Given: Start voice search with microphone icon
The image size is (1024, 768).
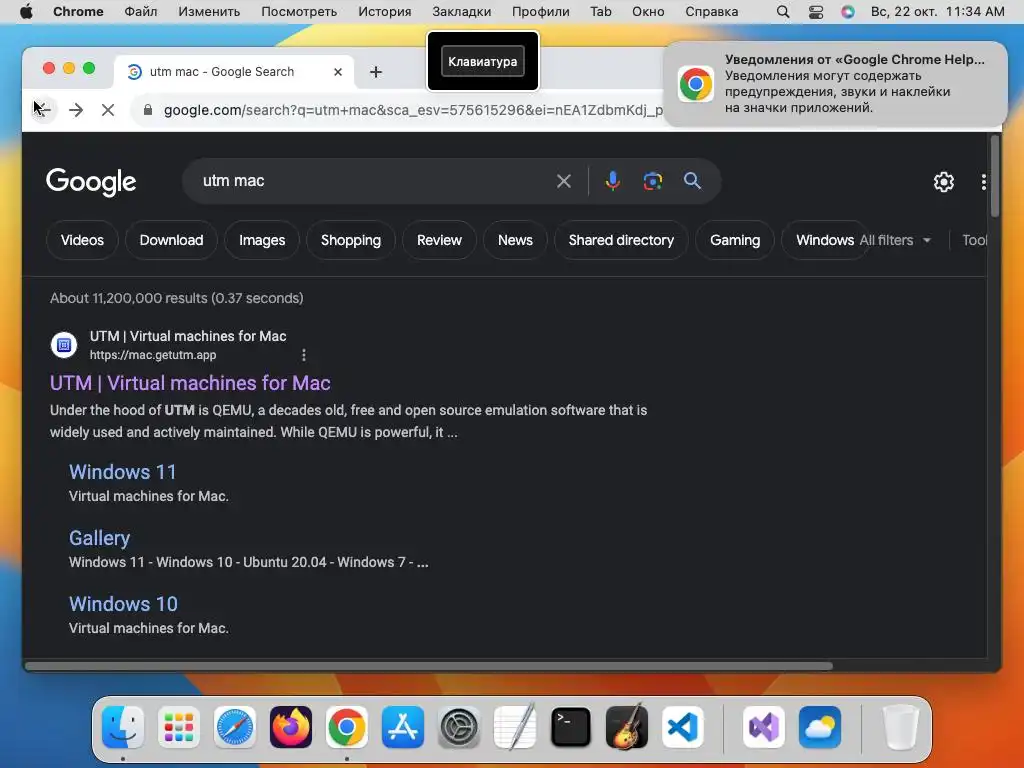Looking at the screenshot, I should (613, 181).
